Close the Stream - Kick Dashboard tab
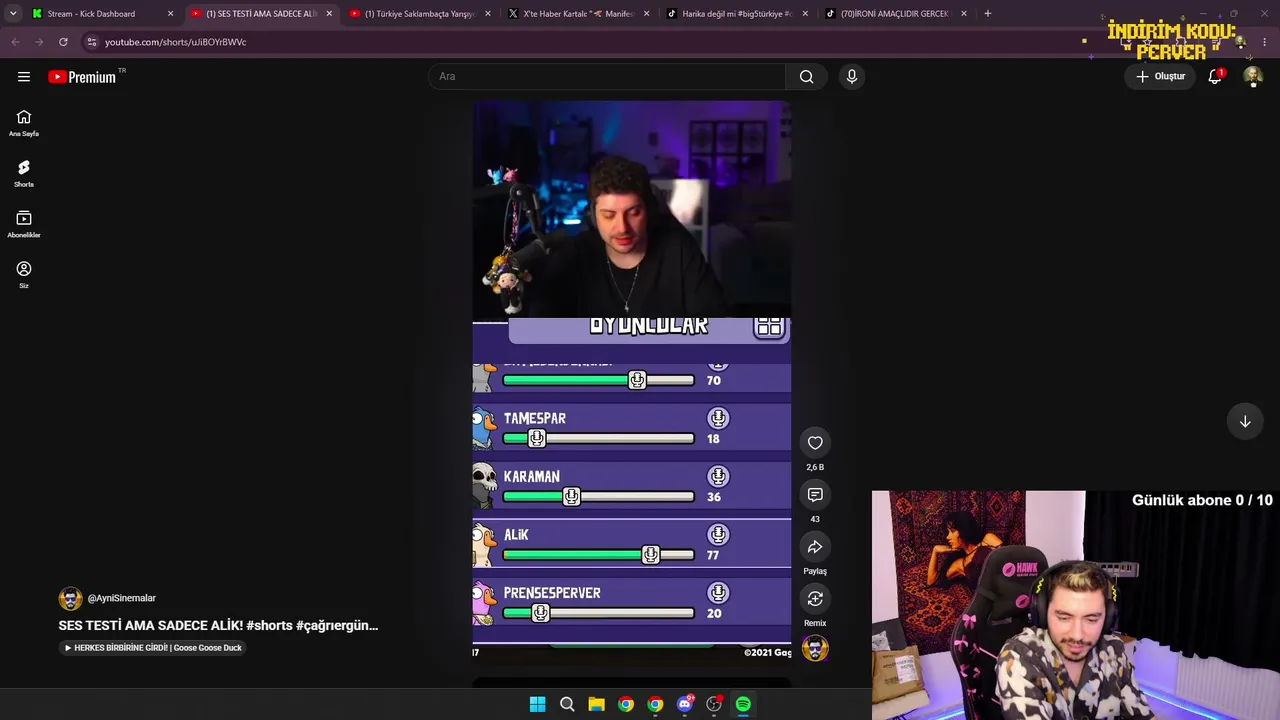The image size is (1280, 720). pyautogui.click(x=170, y=14)
